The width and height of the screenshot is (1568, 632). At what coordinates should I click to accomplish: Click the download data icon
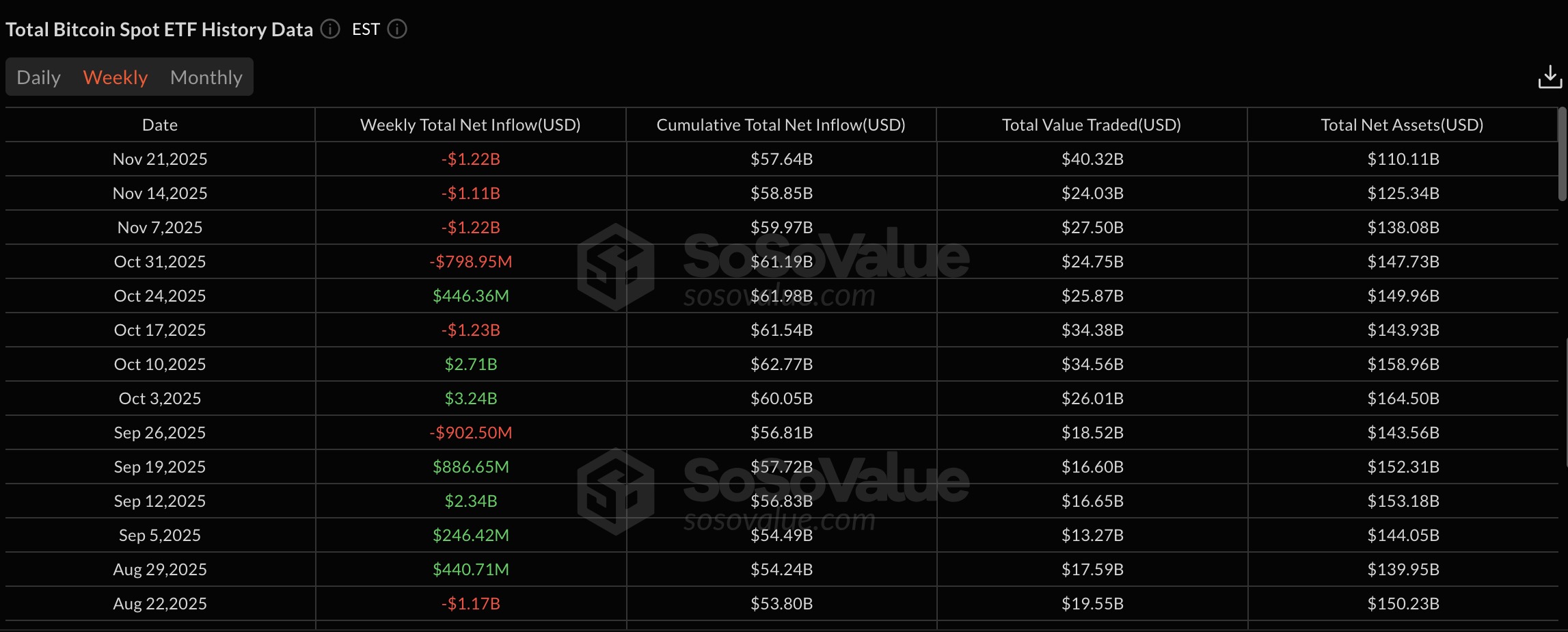1550,77
